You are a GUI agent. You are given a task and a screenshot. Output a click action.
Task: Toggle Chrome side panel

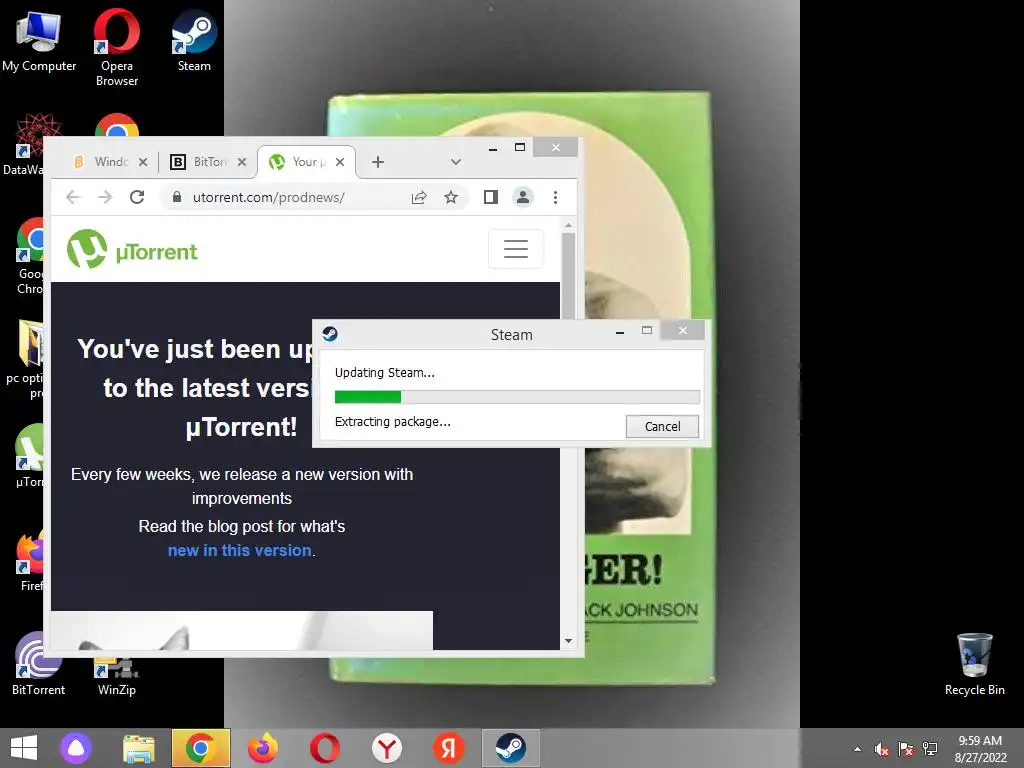click(x=490, y=197)
